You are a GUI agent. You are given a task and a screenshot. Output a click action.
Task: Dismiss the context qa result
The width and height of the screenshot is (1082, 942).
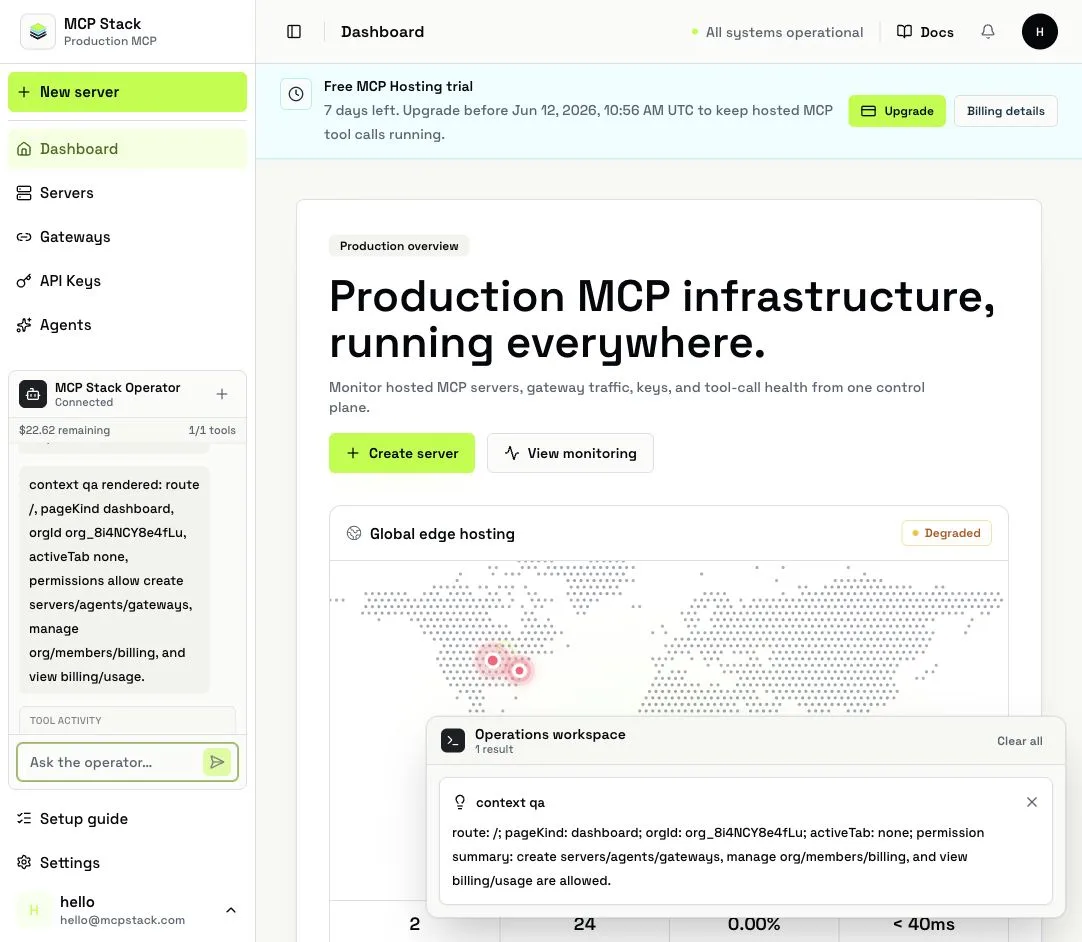coord(1032,802)
